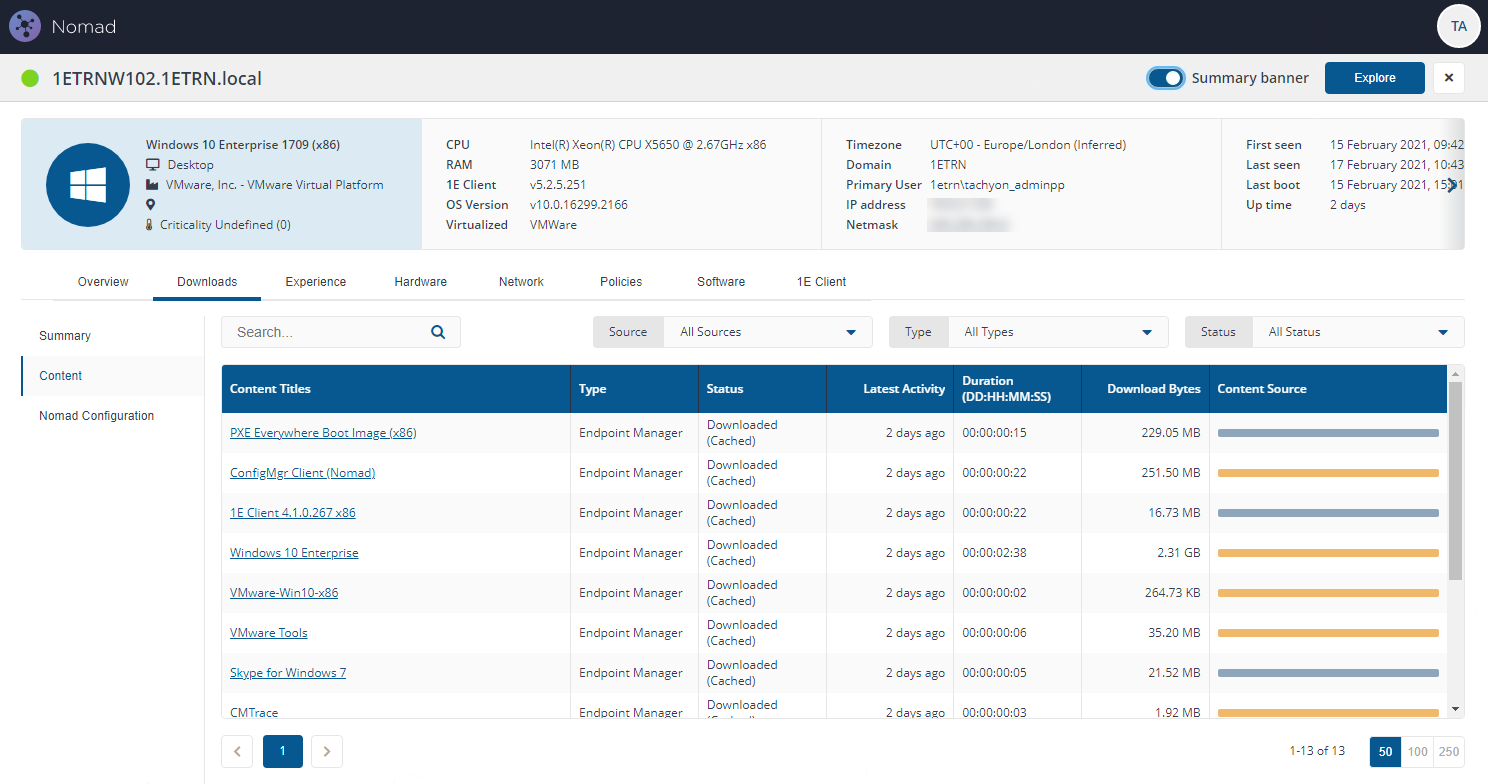Go to previous page arrow
The height and width of the screenshot is (784, 1488).
[237, 751]
